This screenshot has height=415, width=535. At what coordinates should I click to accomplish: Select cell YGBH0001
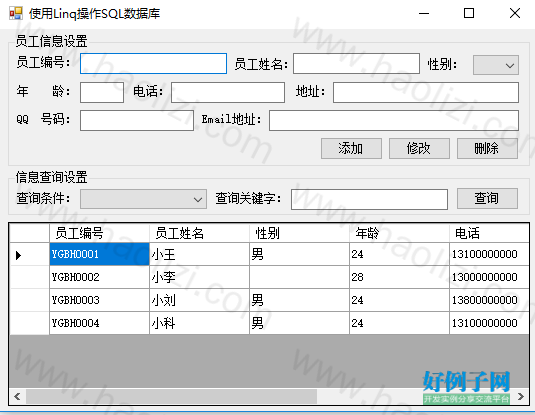[99, 254]
